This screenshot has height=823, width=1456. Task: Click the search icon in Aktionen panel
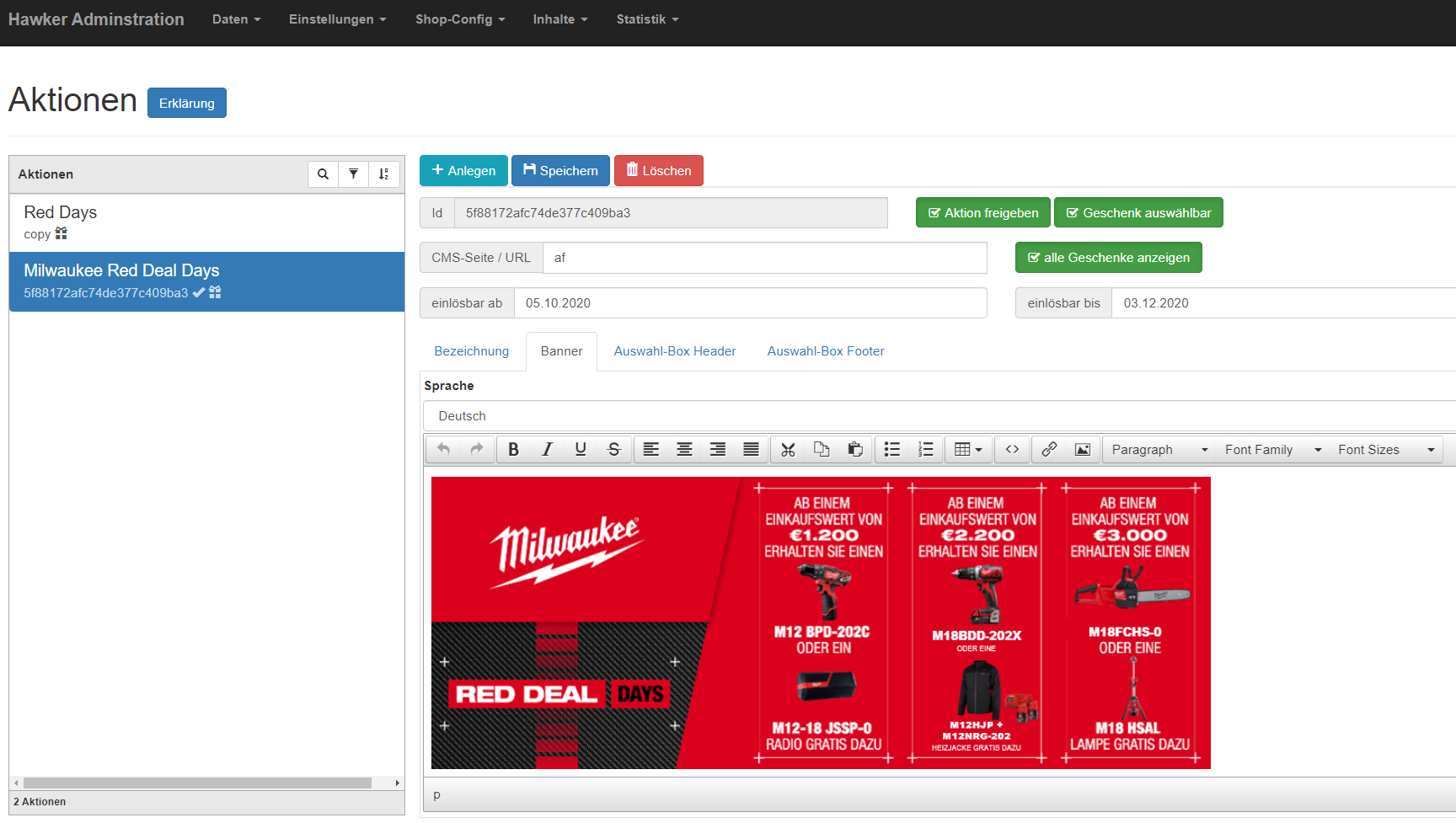[323, 174]
